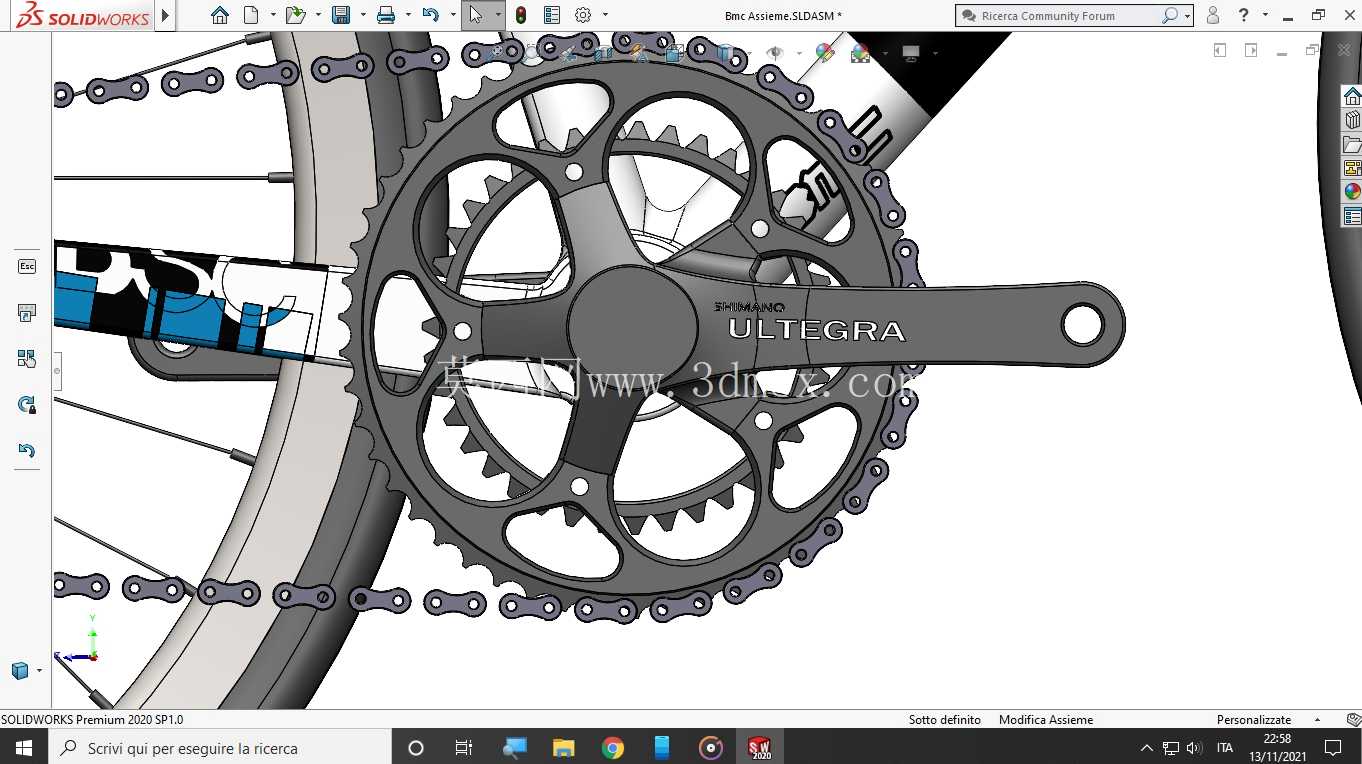
Task: Open the Windows Start menu
Action: pos(23,748)
